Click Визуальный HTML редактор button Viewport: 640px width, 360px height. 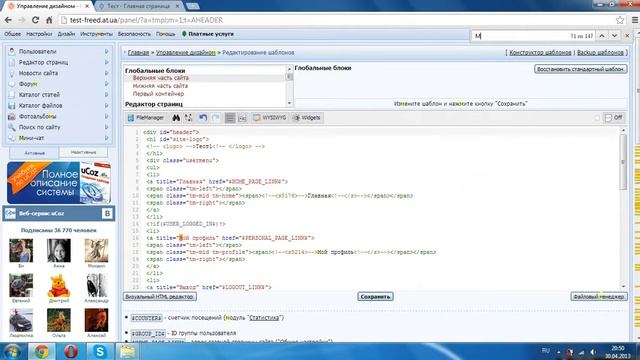click(160, 297)
